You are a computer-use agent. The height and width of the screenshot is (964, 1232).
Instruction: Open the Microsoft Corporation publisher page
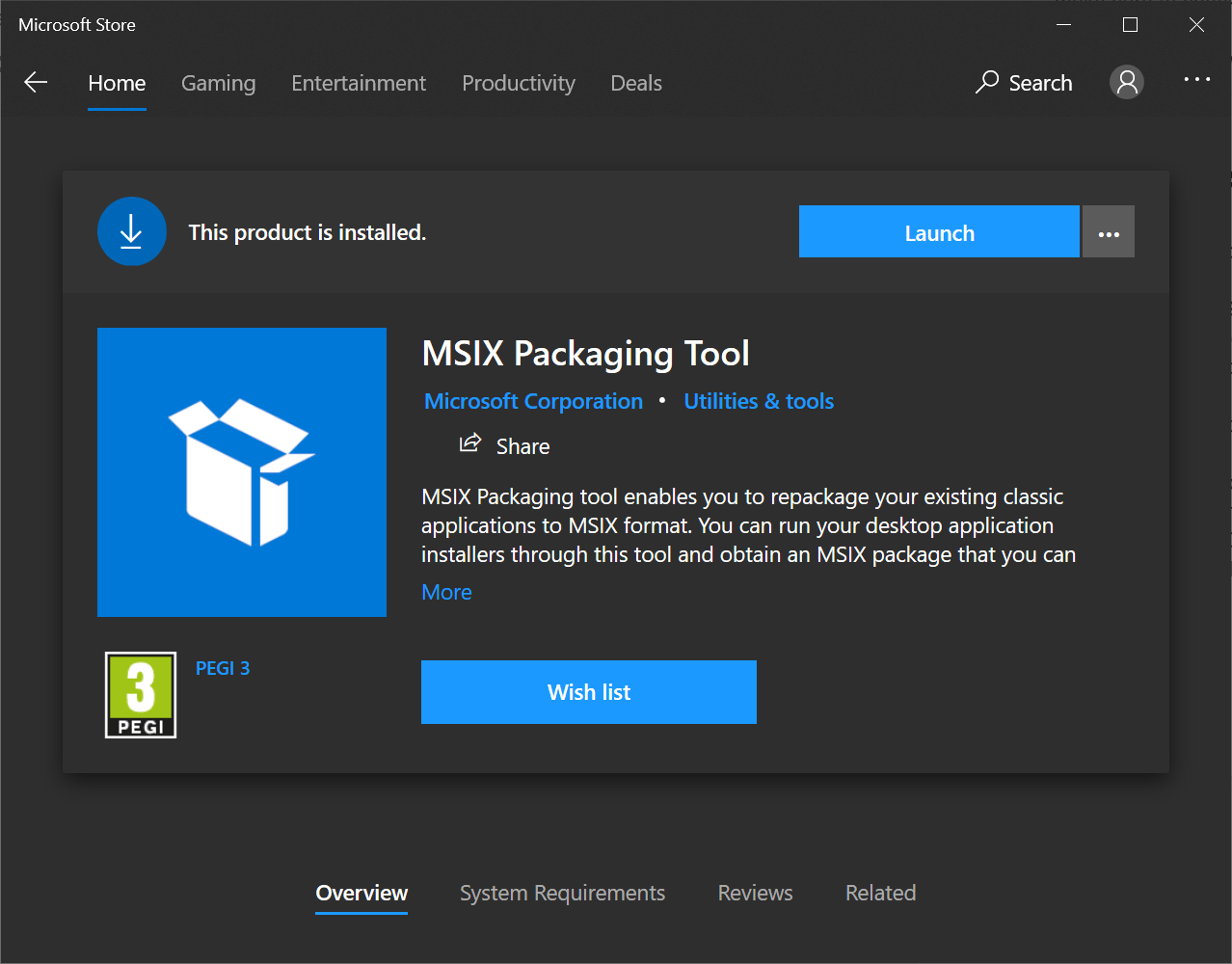click(x=533, y=401)
